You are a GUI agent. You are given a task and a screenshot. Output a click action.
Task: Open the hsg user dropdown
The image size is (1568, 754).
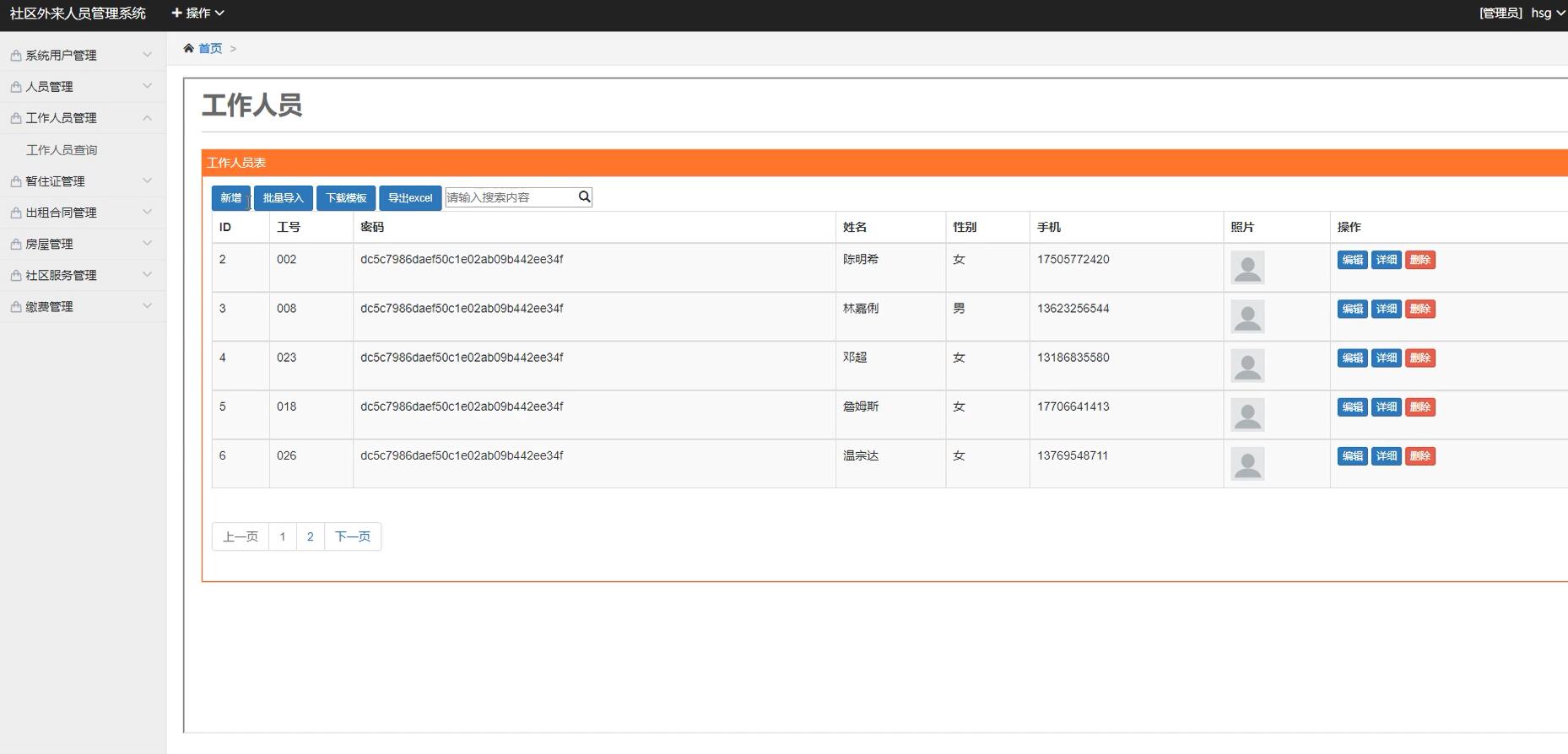(1547, 13)
